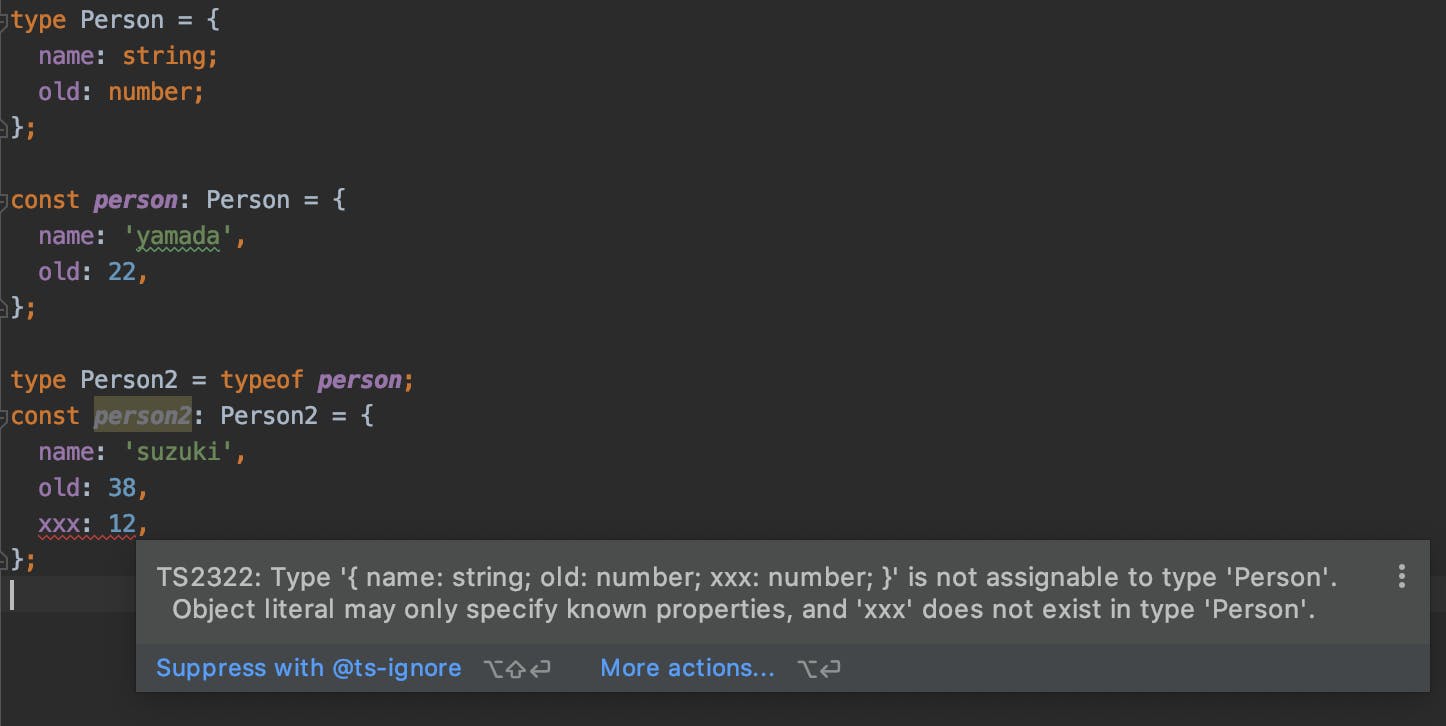Click the 'Person2' type annotation on person2
Image resolution: width=1446 pixels, height=726 pixels.
(x=268, y=416)
